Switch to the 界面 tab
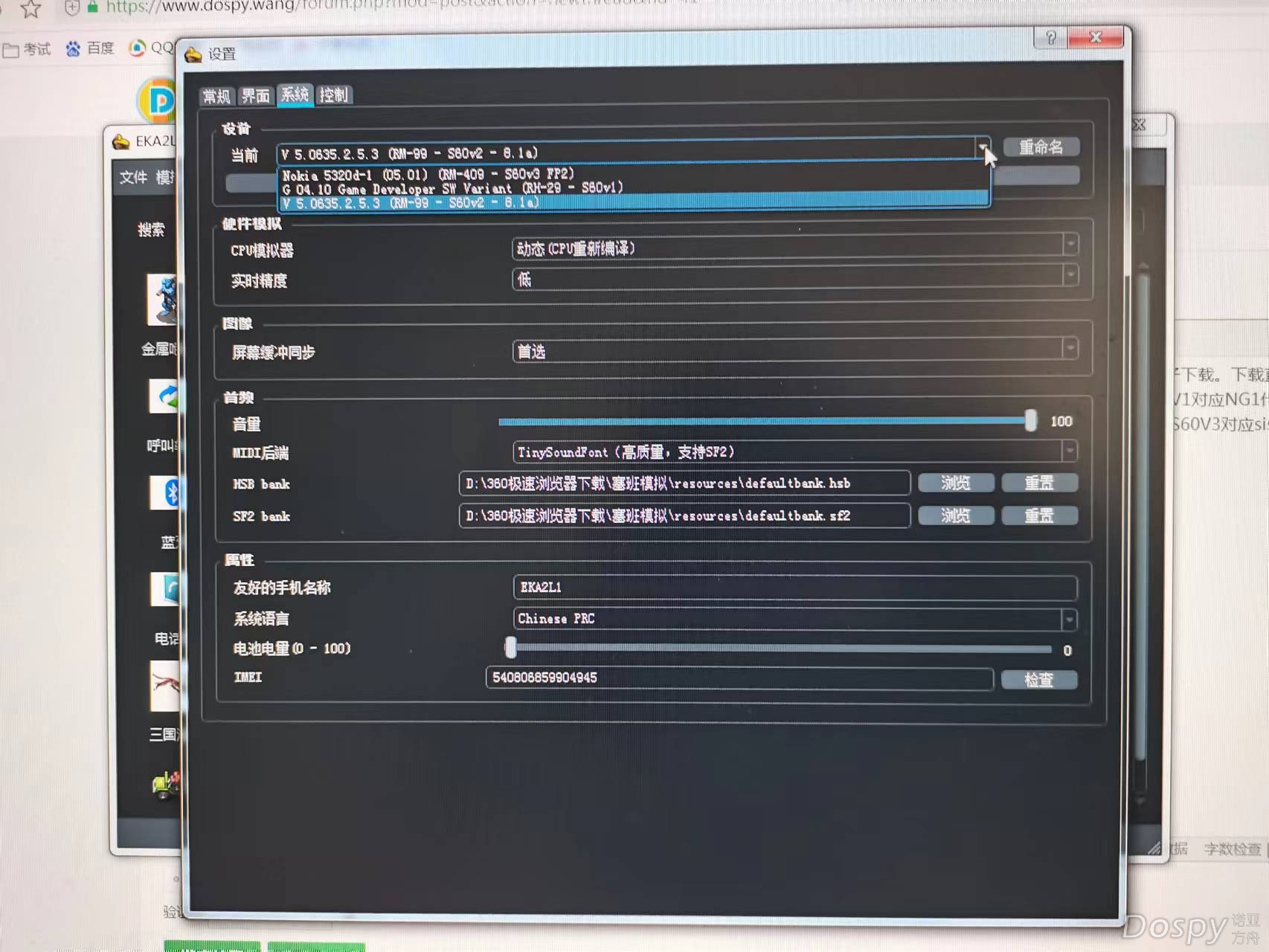Viewport: 1269px width, 952px height. point(255,95)
